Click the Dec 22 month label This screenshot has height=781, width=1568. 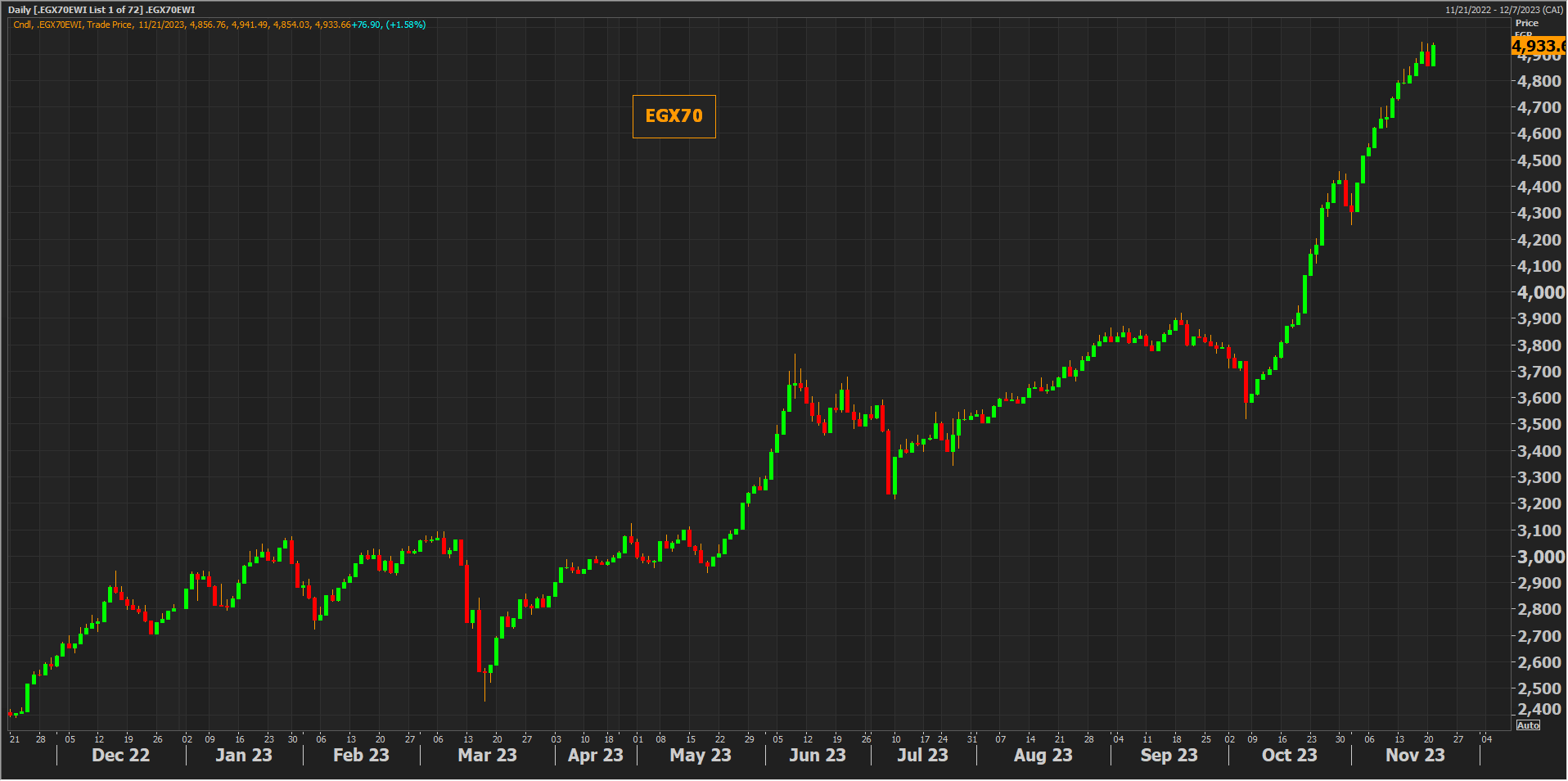click(x=120, y=755)
